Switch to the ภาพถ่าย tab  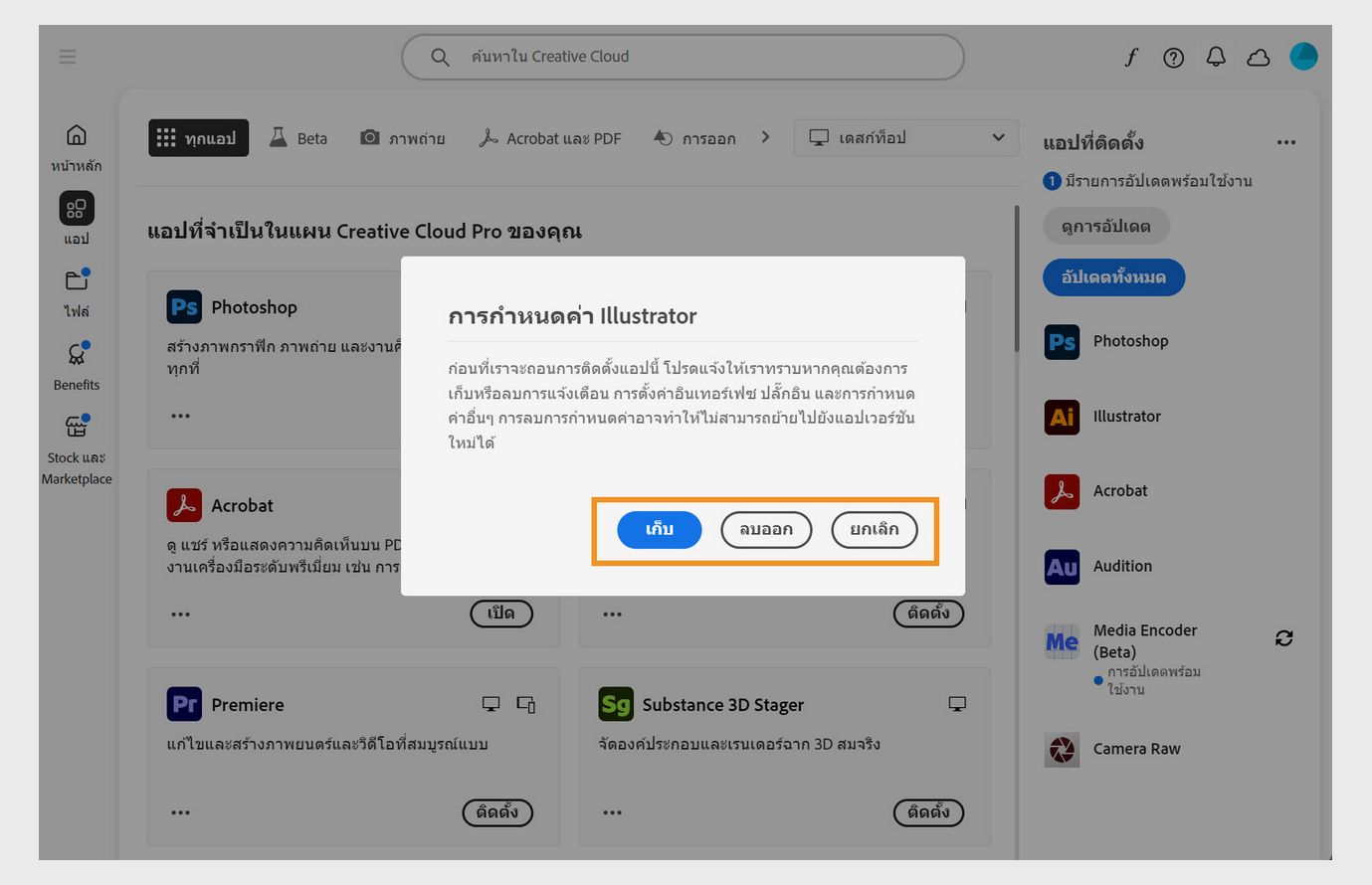point(403,138)
